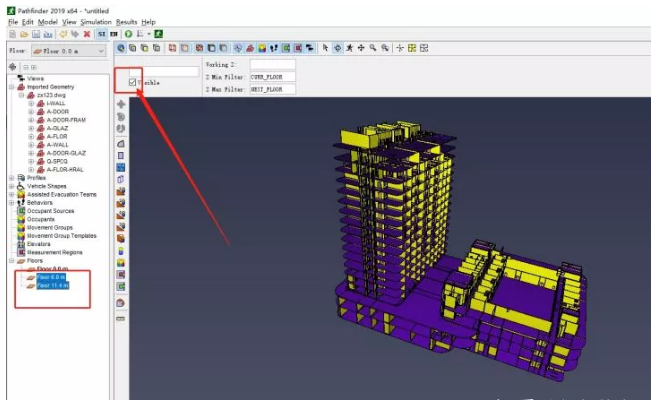
Task: Open the Results menu
Action: point(126,21)
